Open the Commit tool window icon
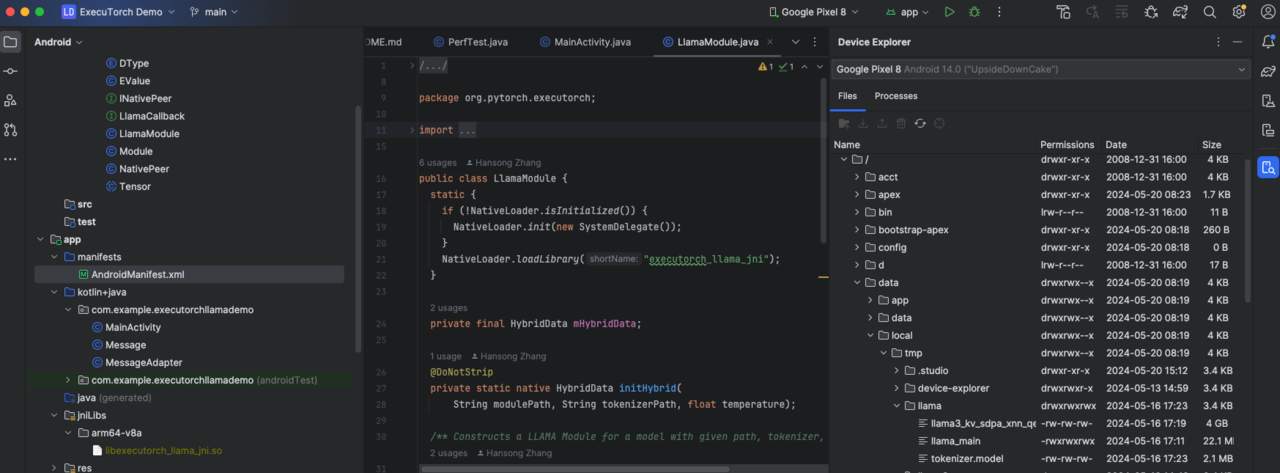Image resolution: width=1280 pixels, height=473 pixels. pos(10,71)
